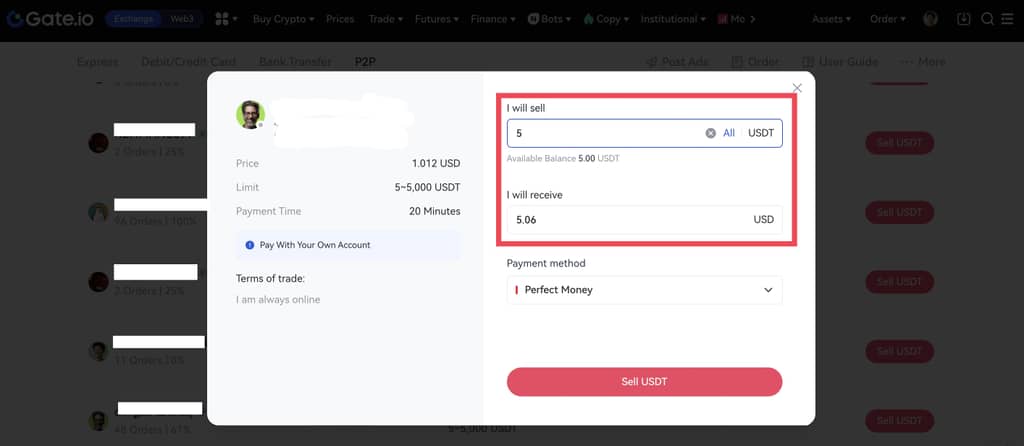The width and height of the screenshot is (1024, 446).
Task: Open the search magnifier icon
Action: click(x=987, y=19)
